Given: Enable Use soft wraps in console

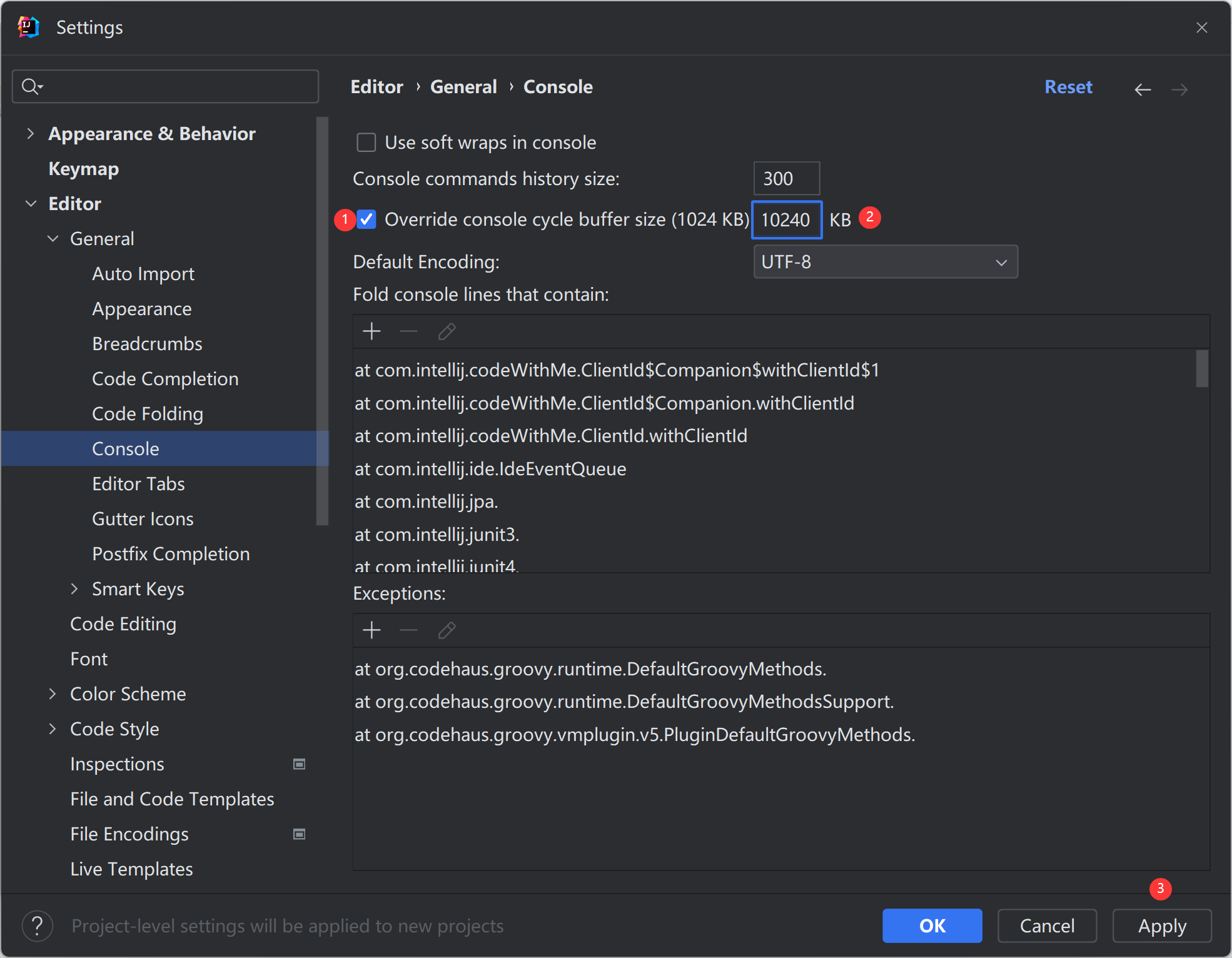Looking at the screenshot, I should pyautogui.click(x=366, y=143).
